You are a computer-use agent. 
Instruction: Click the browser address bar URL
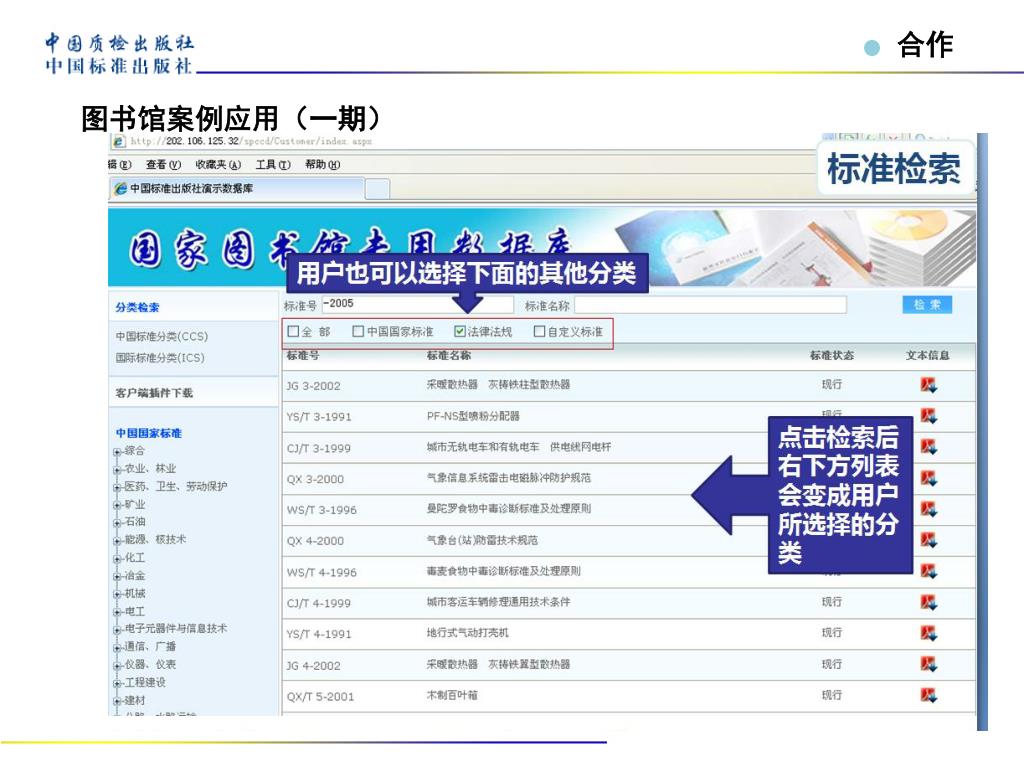coord(251,141)
